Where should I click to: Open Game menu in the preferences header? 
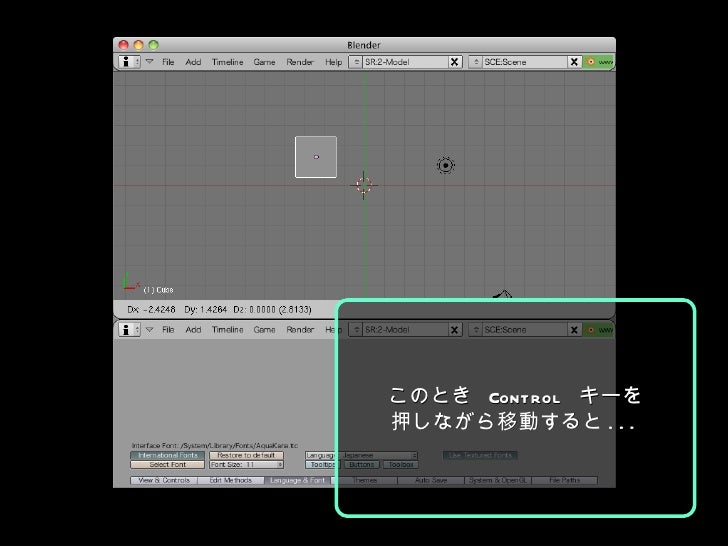(x=264, y=329)
